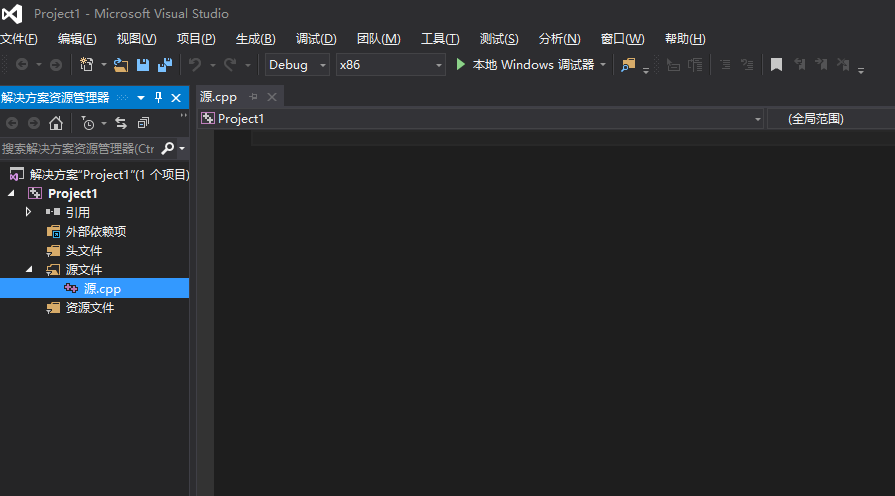The image size is (895, 496).
Task: Collapse the 源文件 folder node
Action: pyautogui.click(x=29, y=269)
